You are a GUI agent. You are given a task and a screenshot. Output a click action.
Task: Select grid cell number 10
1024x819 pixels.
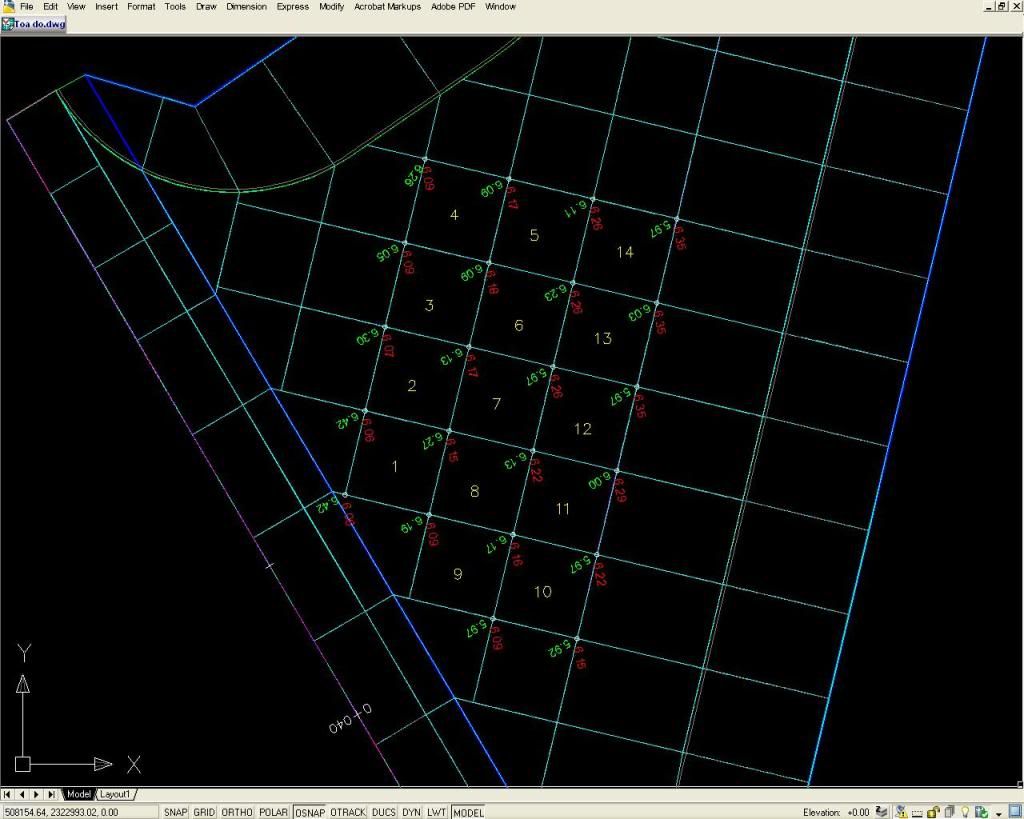click(x=543, y=592)
